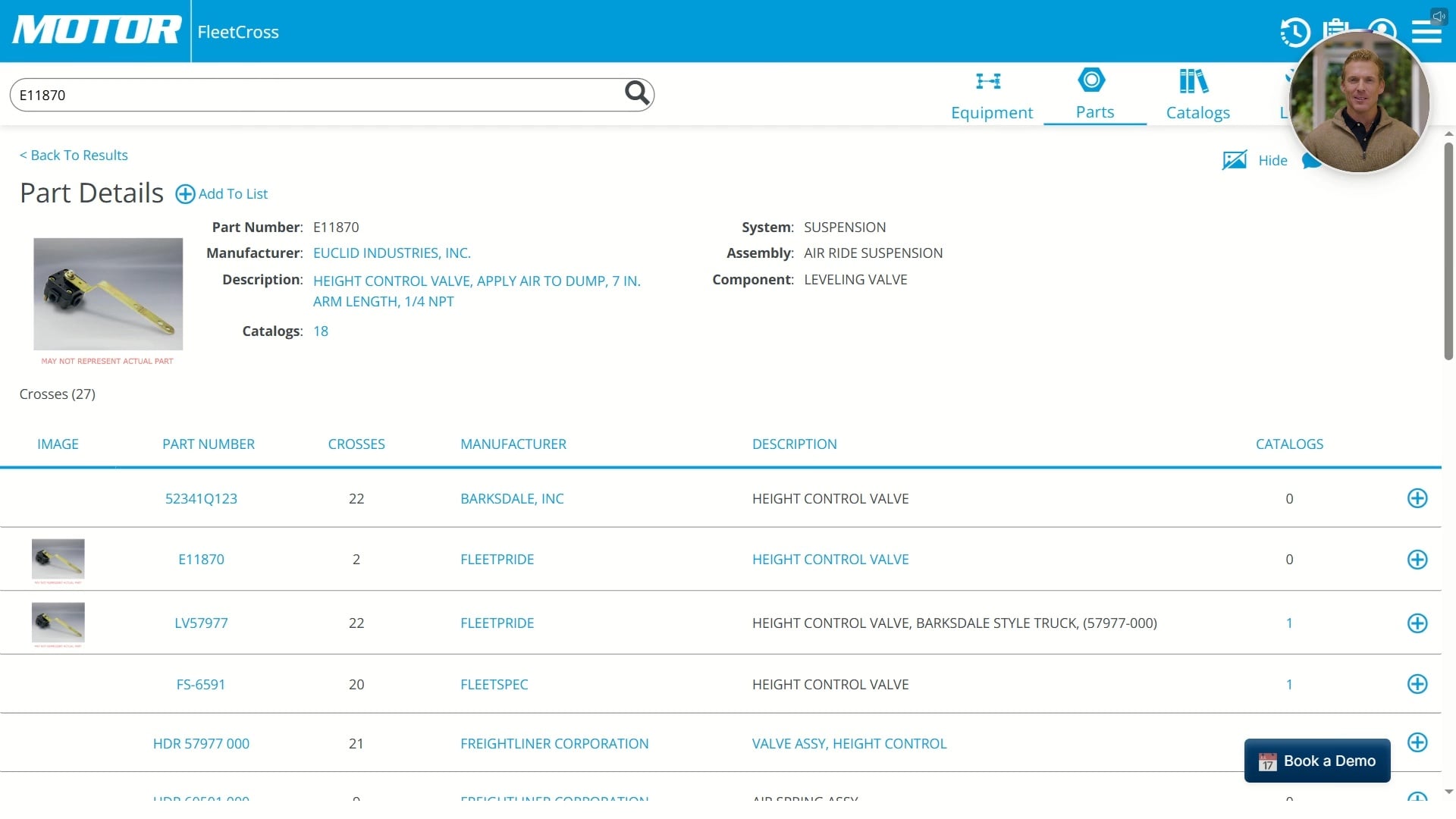
Task: Sort by the CROSSES column header
Action: tap(356, 444)
